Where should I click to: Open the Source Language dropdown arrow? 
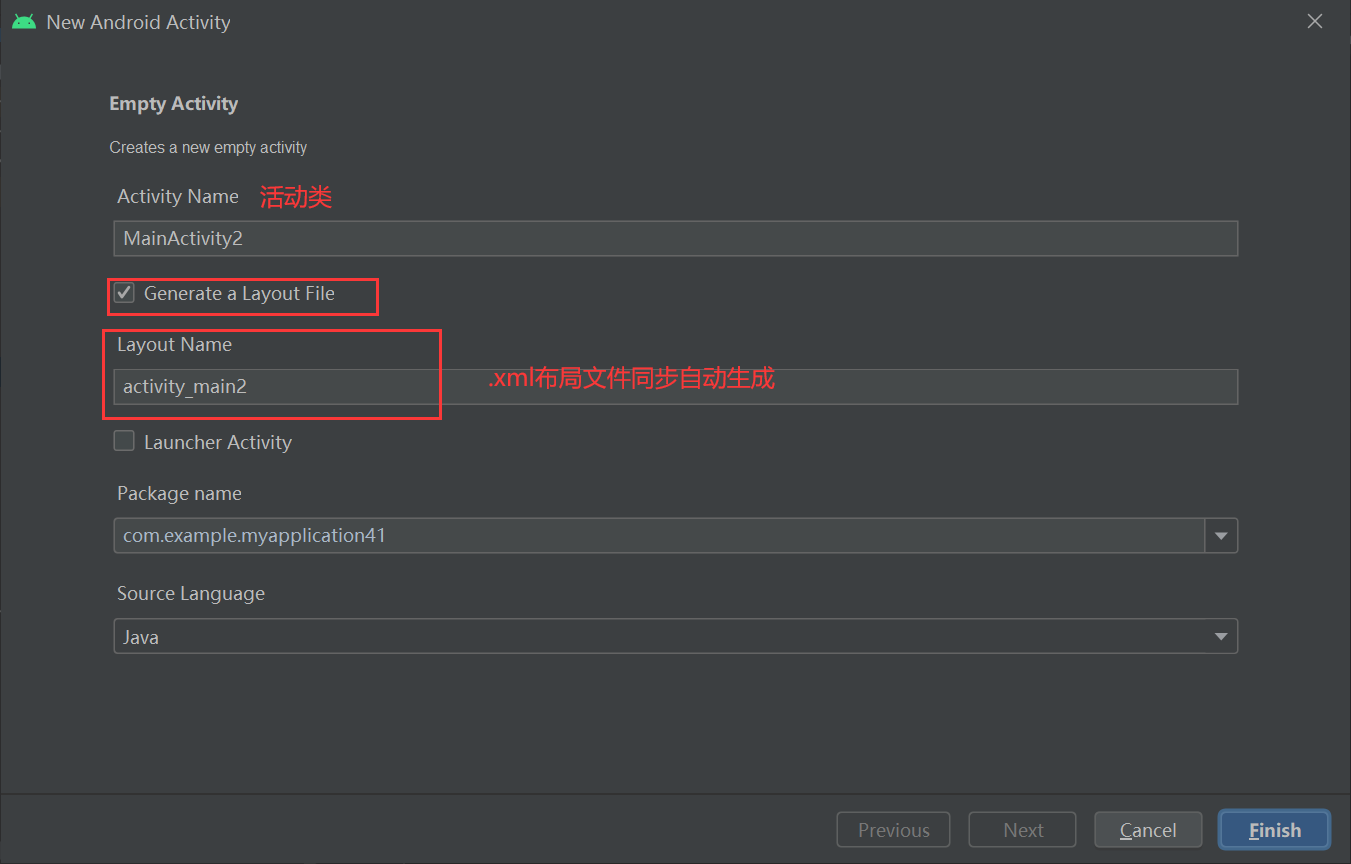click(x=1220, y=636)
